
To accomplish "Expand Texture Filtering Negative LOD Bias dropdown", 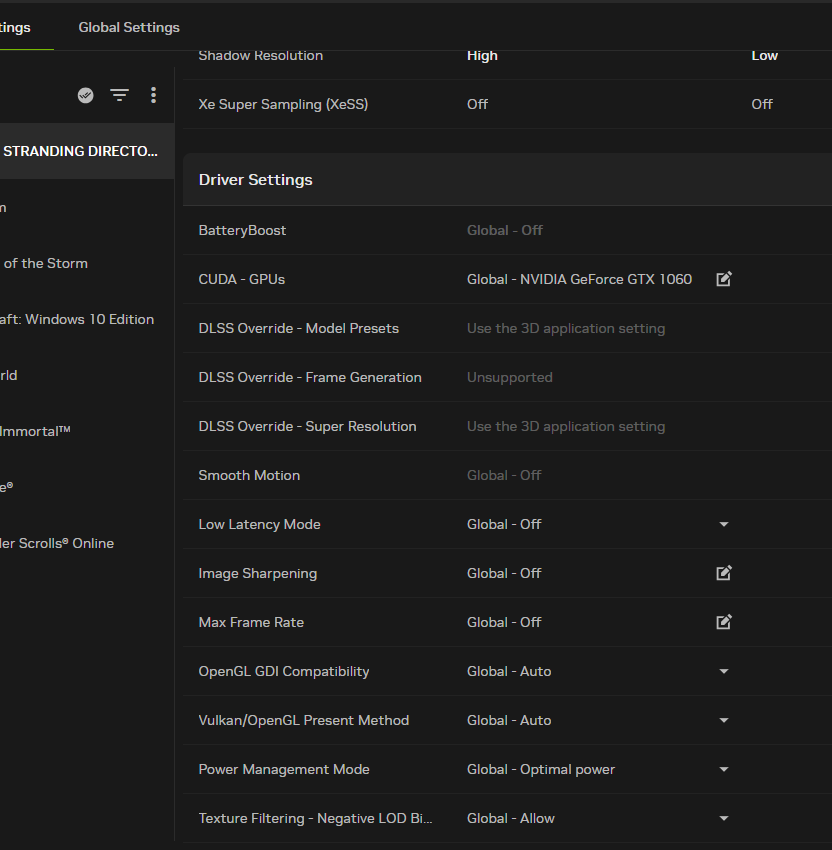I will (x=724, y=818).
